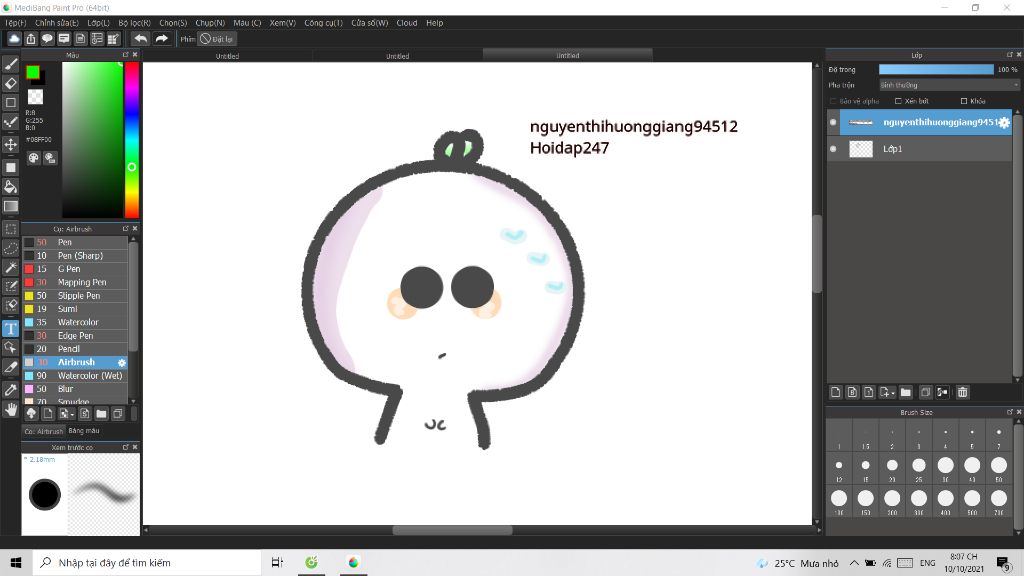Open Airbrush brush settings gear
This screenshot has width=1024, height=576.
121,362
